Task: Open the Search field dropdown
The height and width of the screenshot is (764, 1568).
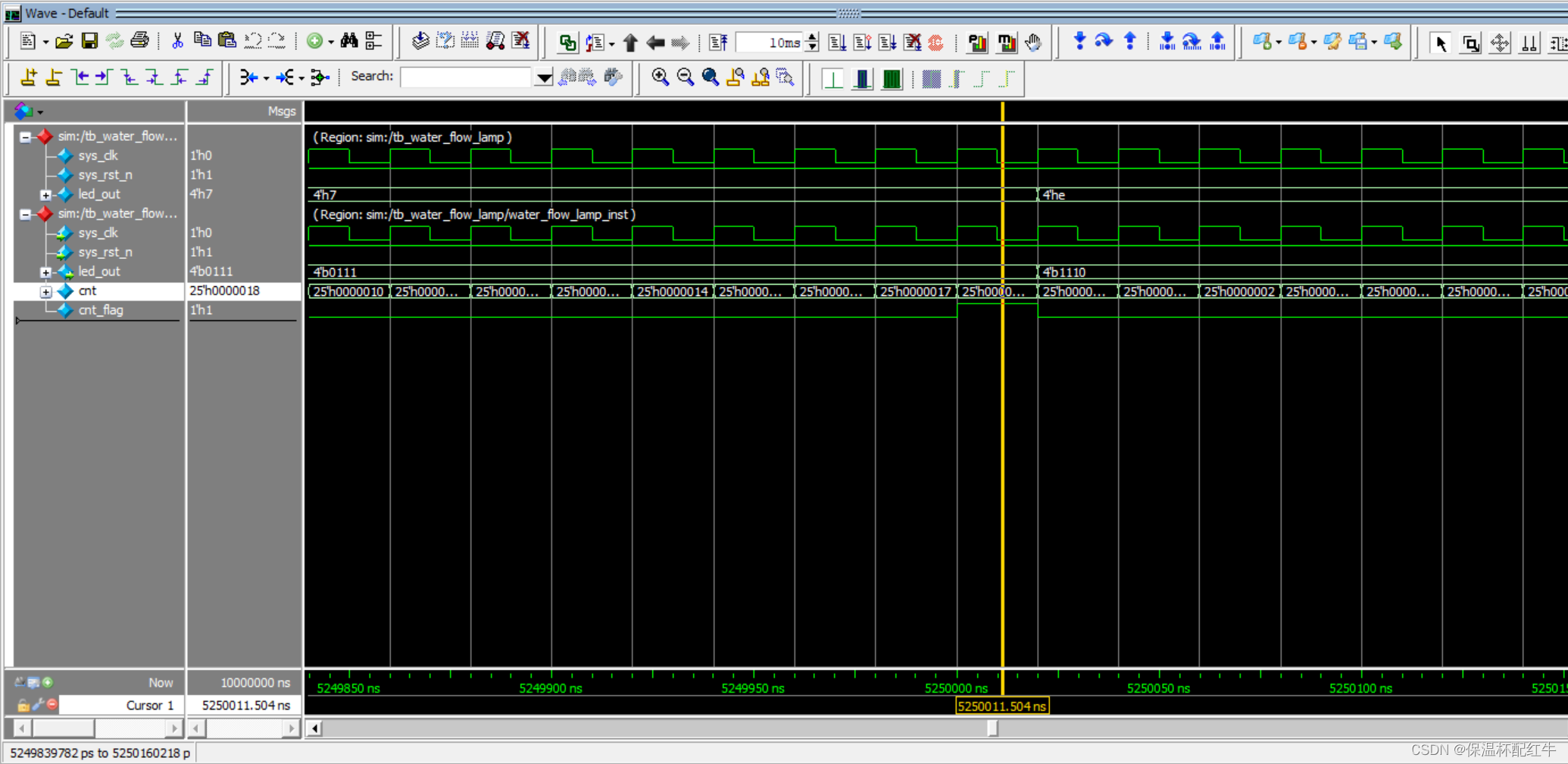Action: pos(543,77)
